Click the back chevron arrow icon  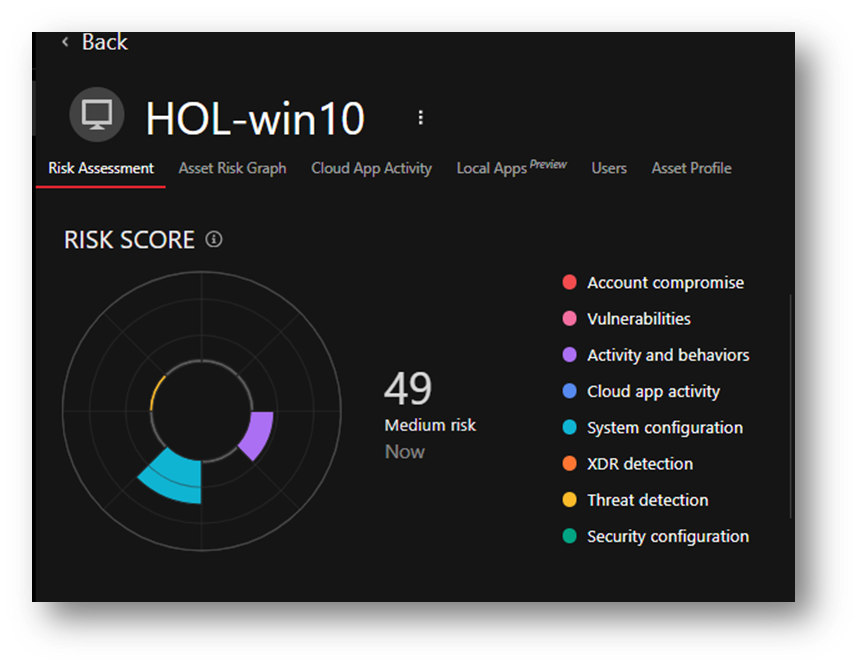[65, 42]
